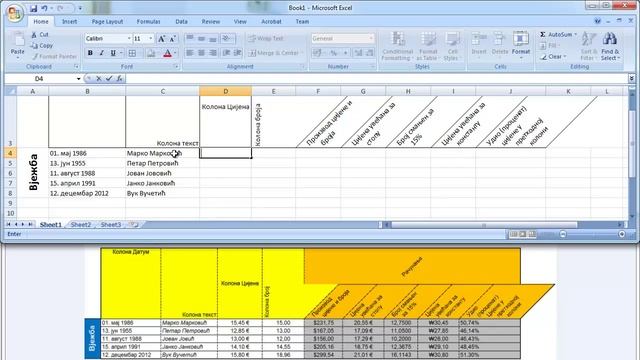This screenshot has height=360, width=640.
Task: Click Merge & Center
Action: pyautogui.click(x=273, y=53)
